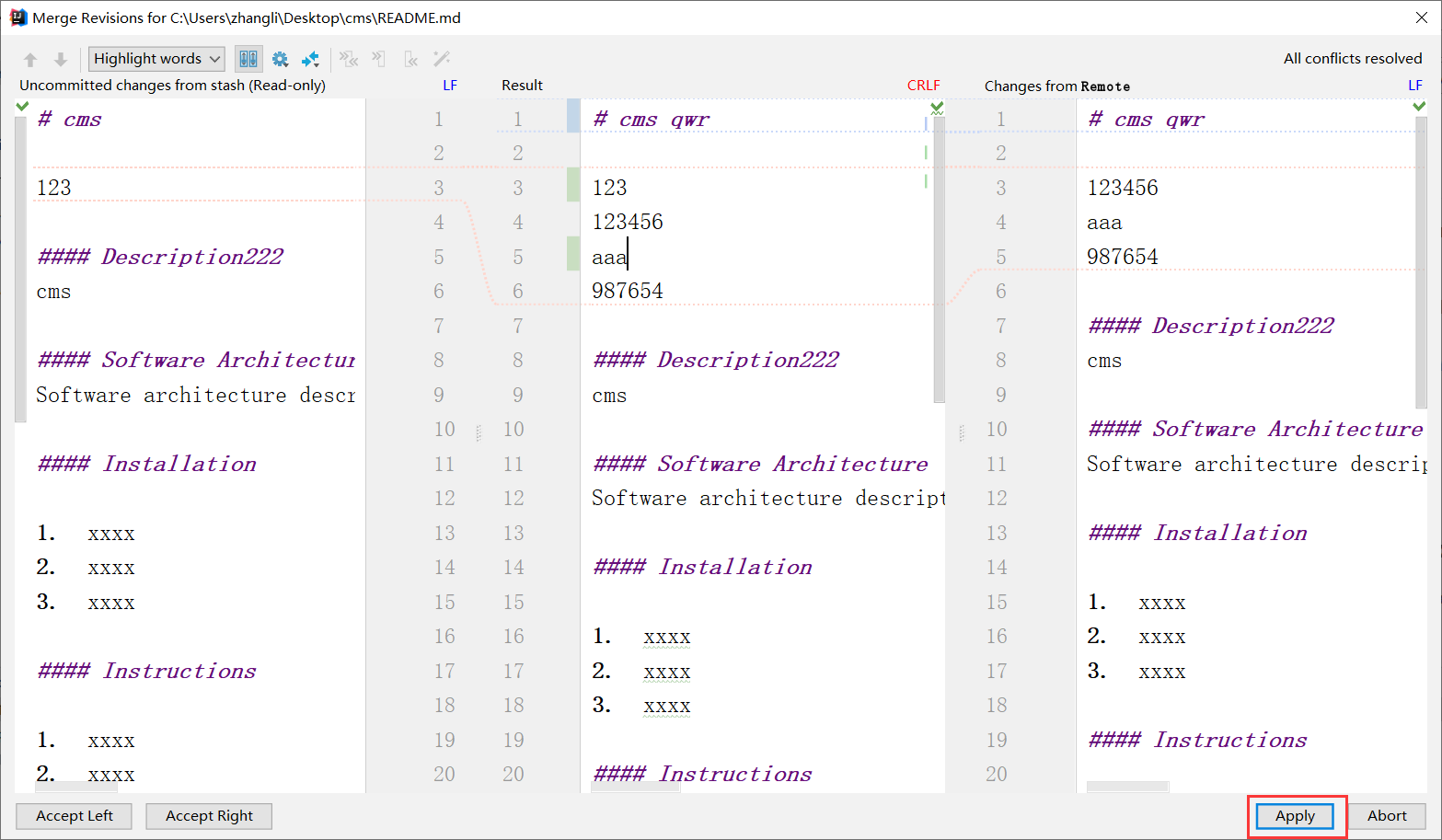Click the Accept Left button

click(x=74, y=816)
